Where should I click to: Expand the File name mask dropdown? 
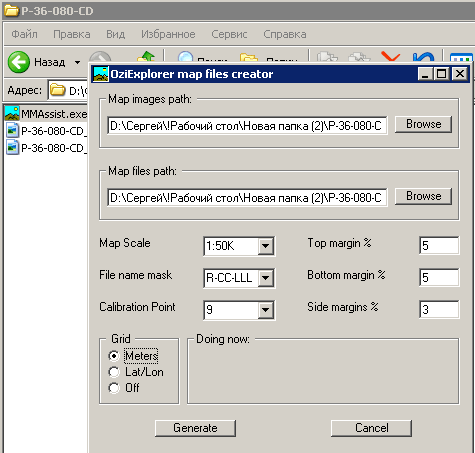click(x=265, y=278)
